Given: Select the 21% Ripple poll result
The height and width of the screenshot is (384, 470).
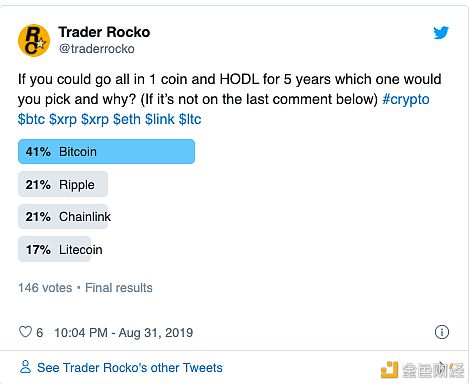Looking at the screenshot, I should pos(63,184).
